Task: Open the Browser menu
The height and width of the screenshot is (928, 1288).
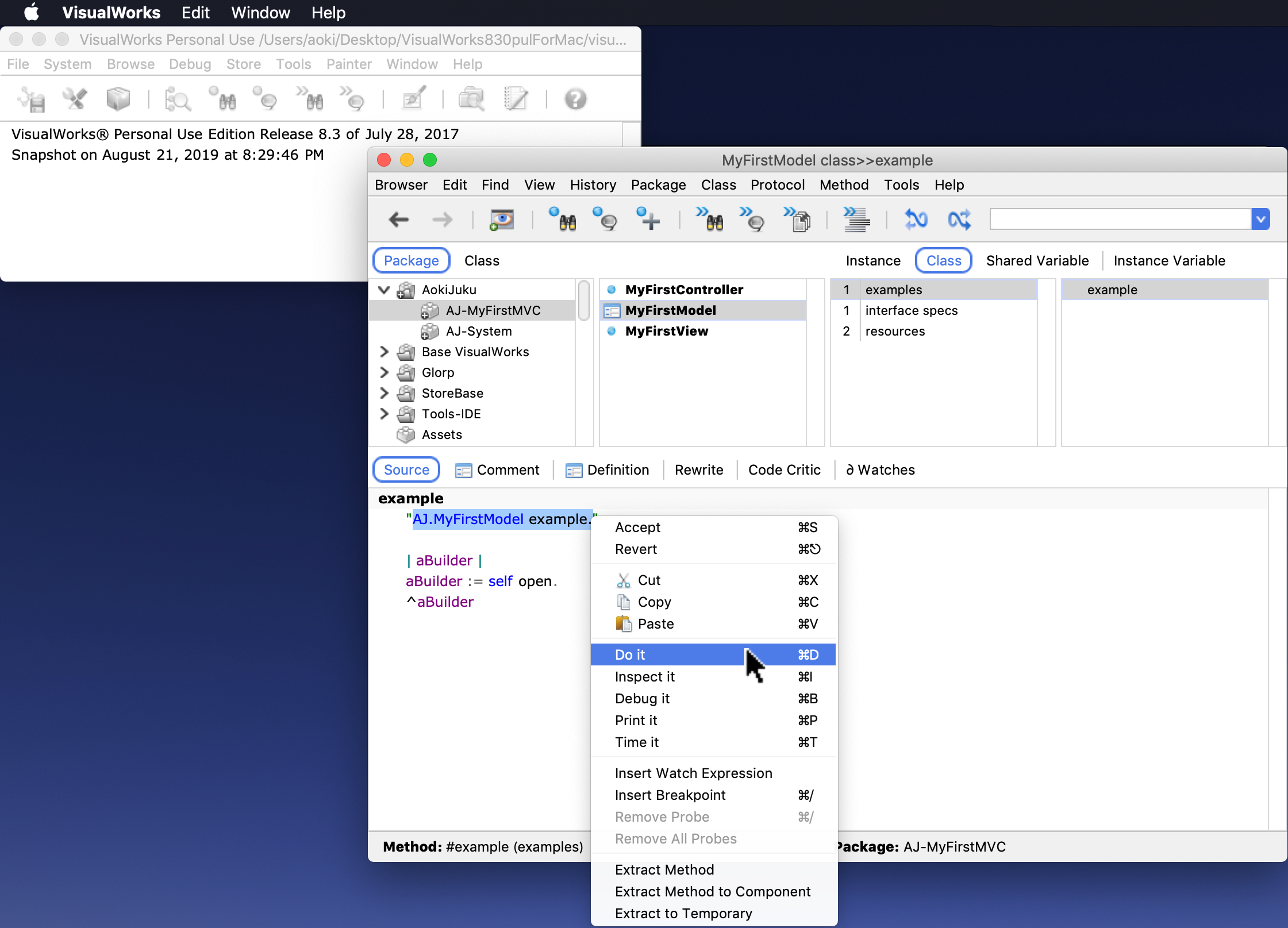Action: coord(401,185)
